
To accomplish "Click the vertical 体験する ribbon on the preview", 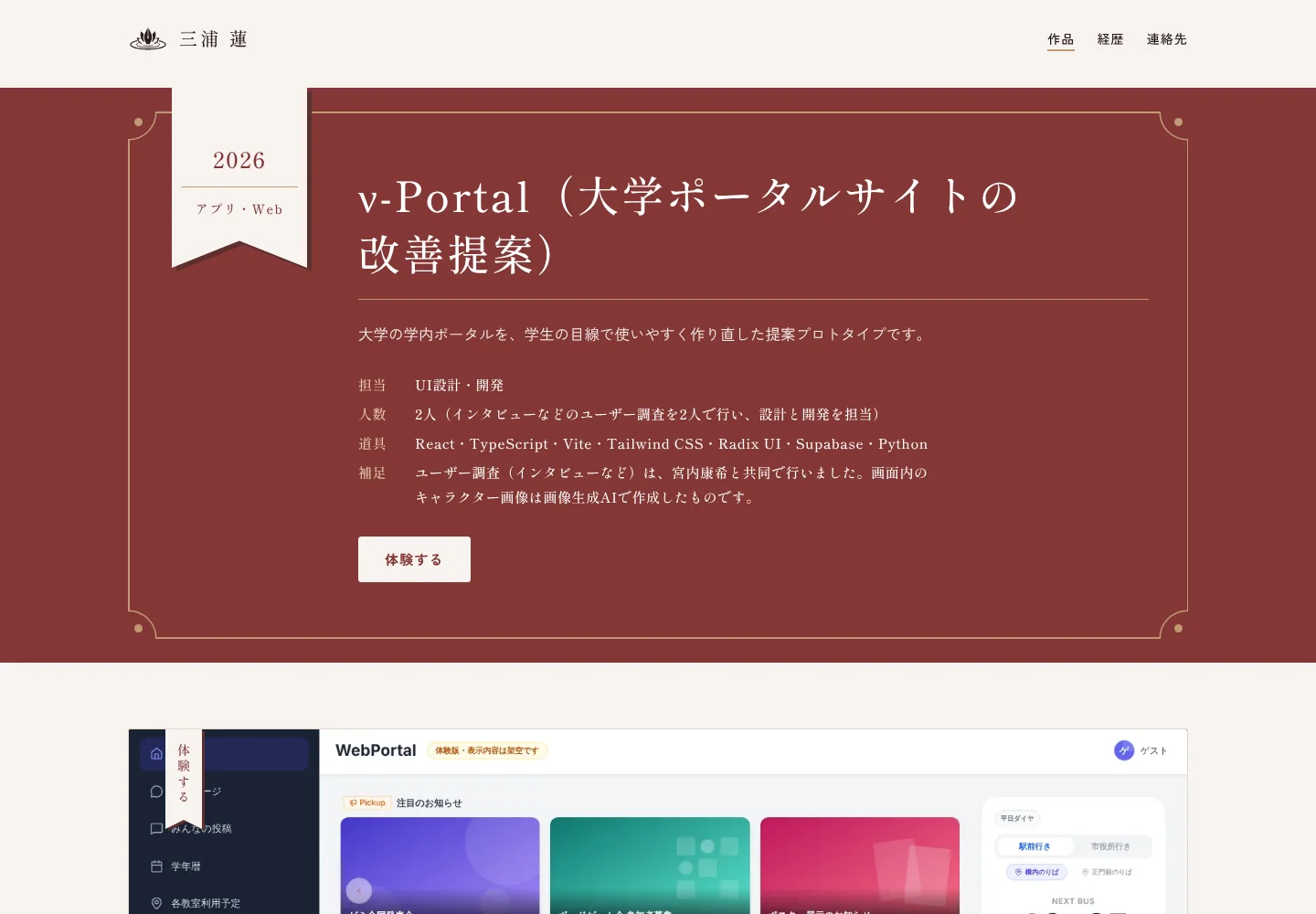I will 184,777.
